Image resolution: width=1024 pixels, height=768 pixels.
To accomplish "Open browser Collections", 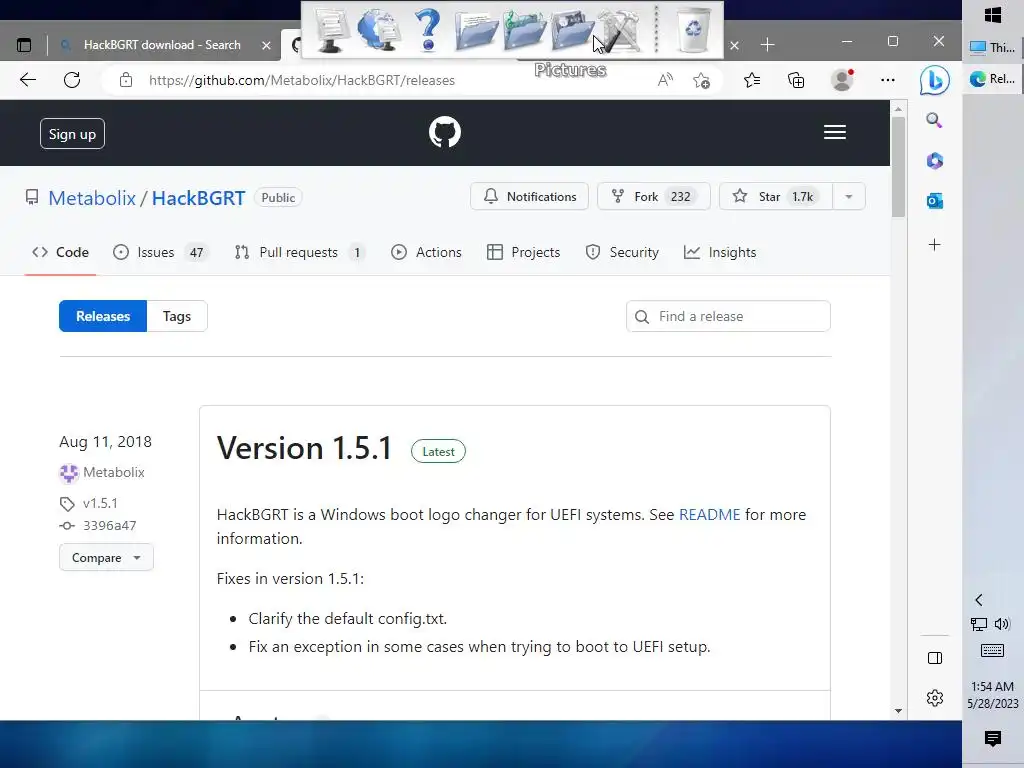I will 796,80.
